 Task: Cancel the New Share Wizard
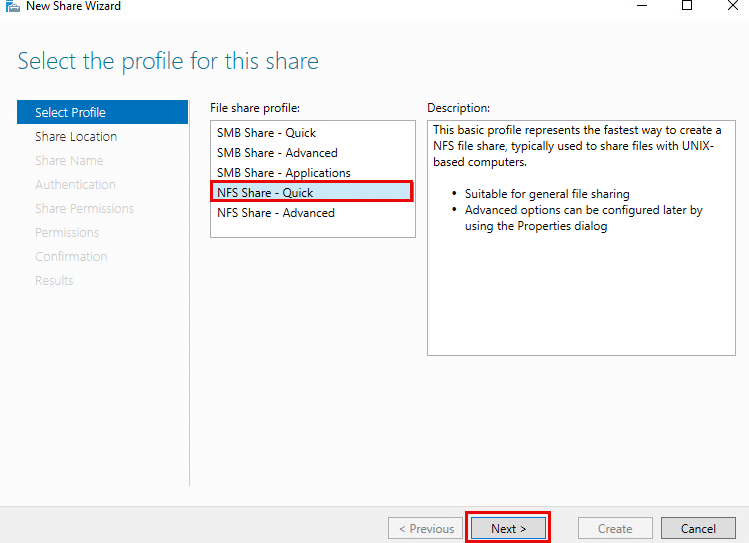pyautogui.click(x=698, y=529)
